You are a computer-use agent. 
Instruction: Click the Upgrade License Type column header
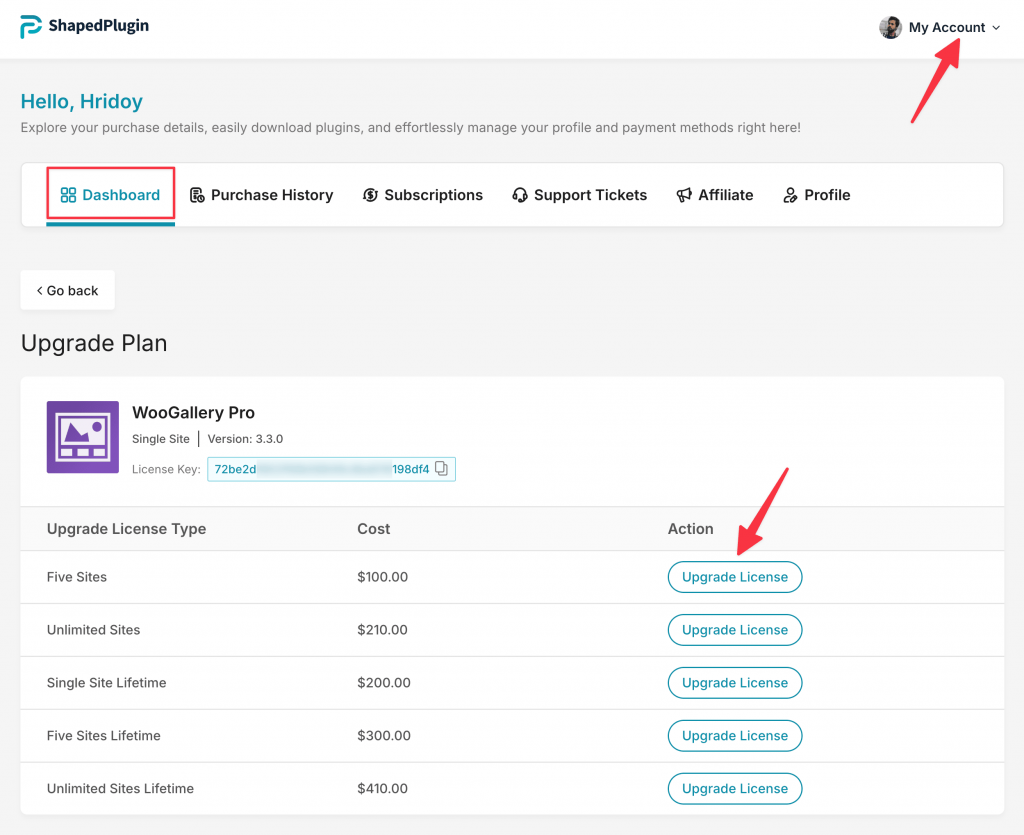click(127, 529)
